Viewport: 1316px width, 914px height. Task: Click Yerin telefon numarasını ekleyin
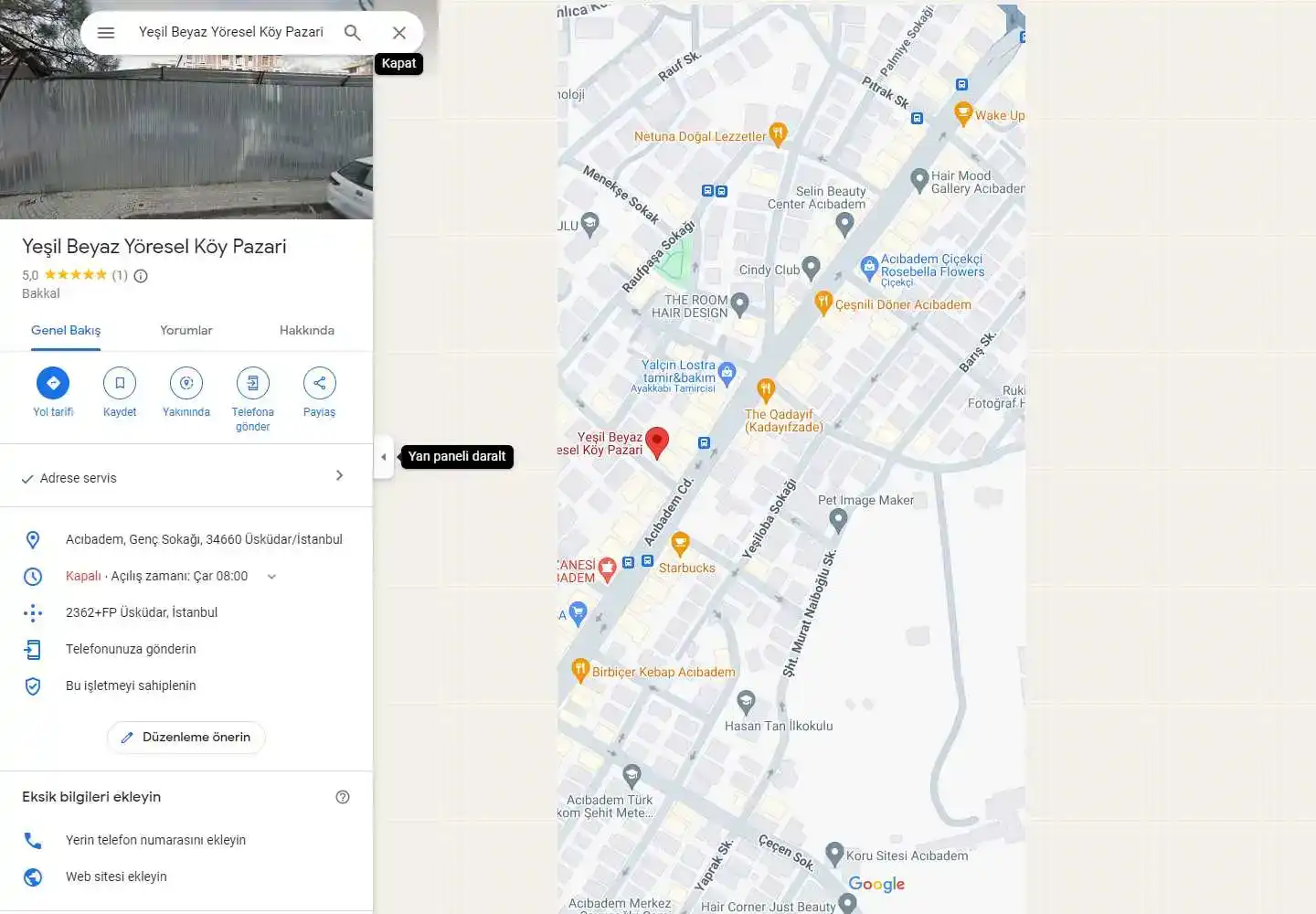[x=155, y=840]
